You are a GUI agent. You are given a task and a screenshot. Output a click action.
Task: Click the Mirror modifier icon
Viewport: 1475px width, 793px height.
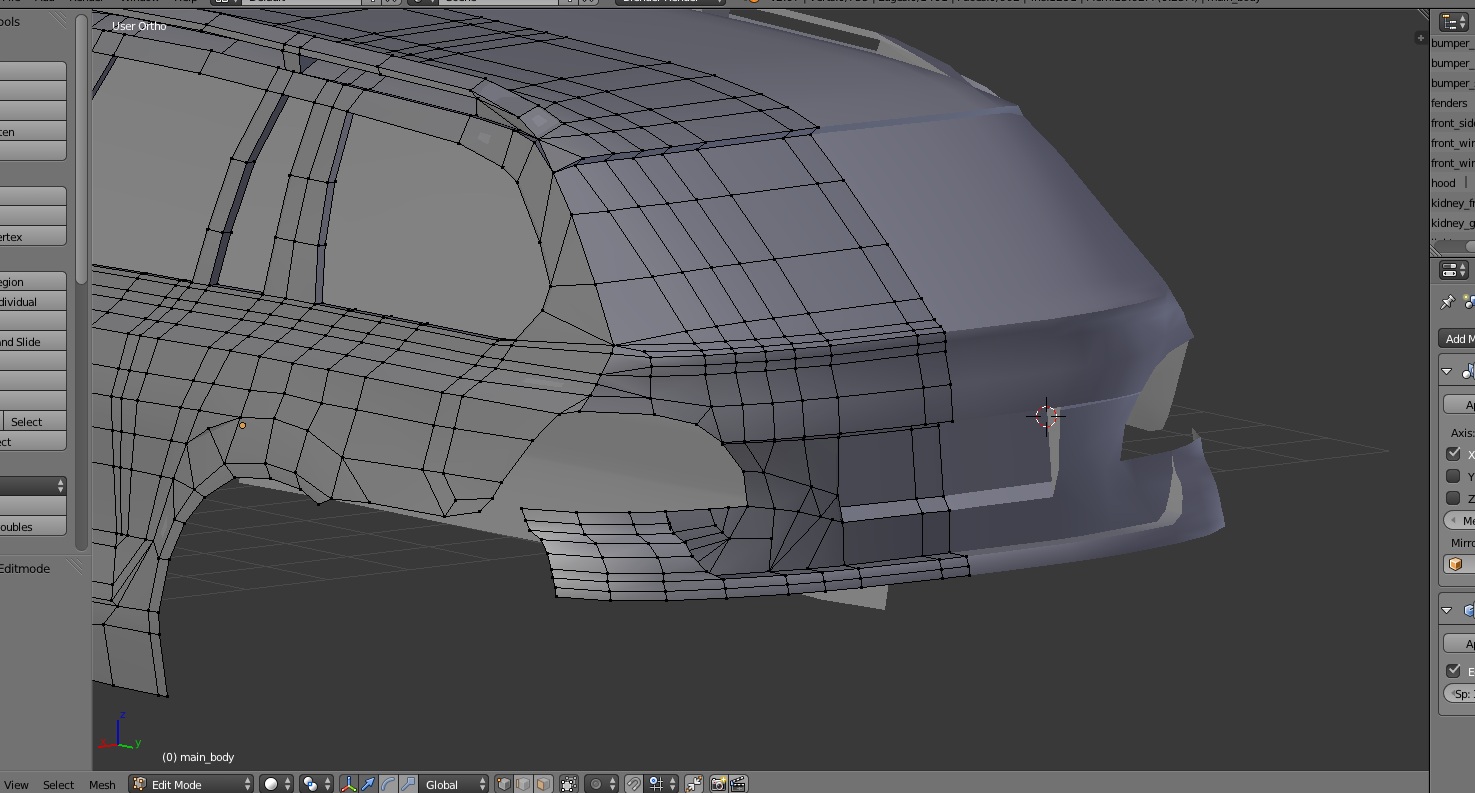(1468, 371)
